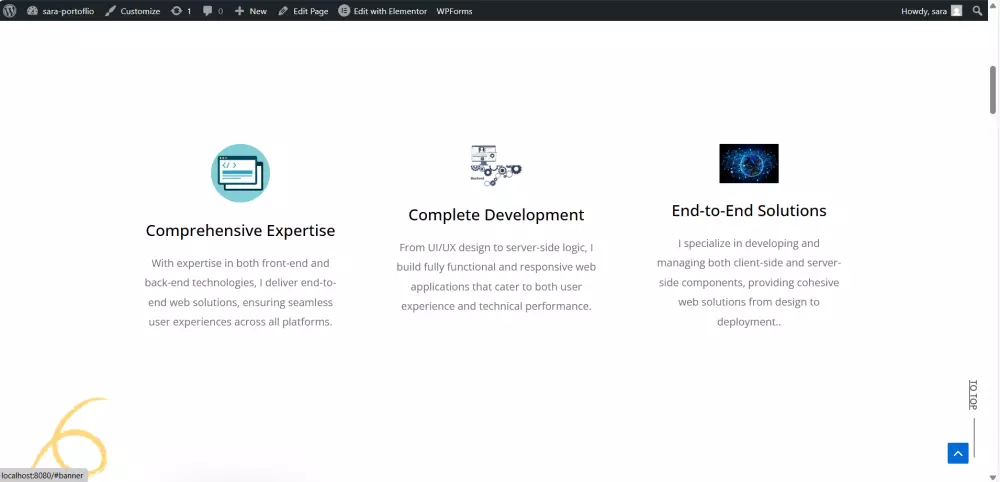Open the WordPress logo menu

[x=10, y=11]
